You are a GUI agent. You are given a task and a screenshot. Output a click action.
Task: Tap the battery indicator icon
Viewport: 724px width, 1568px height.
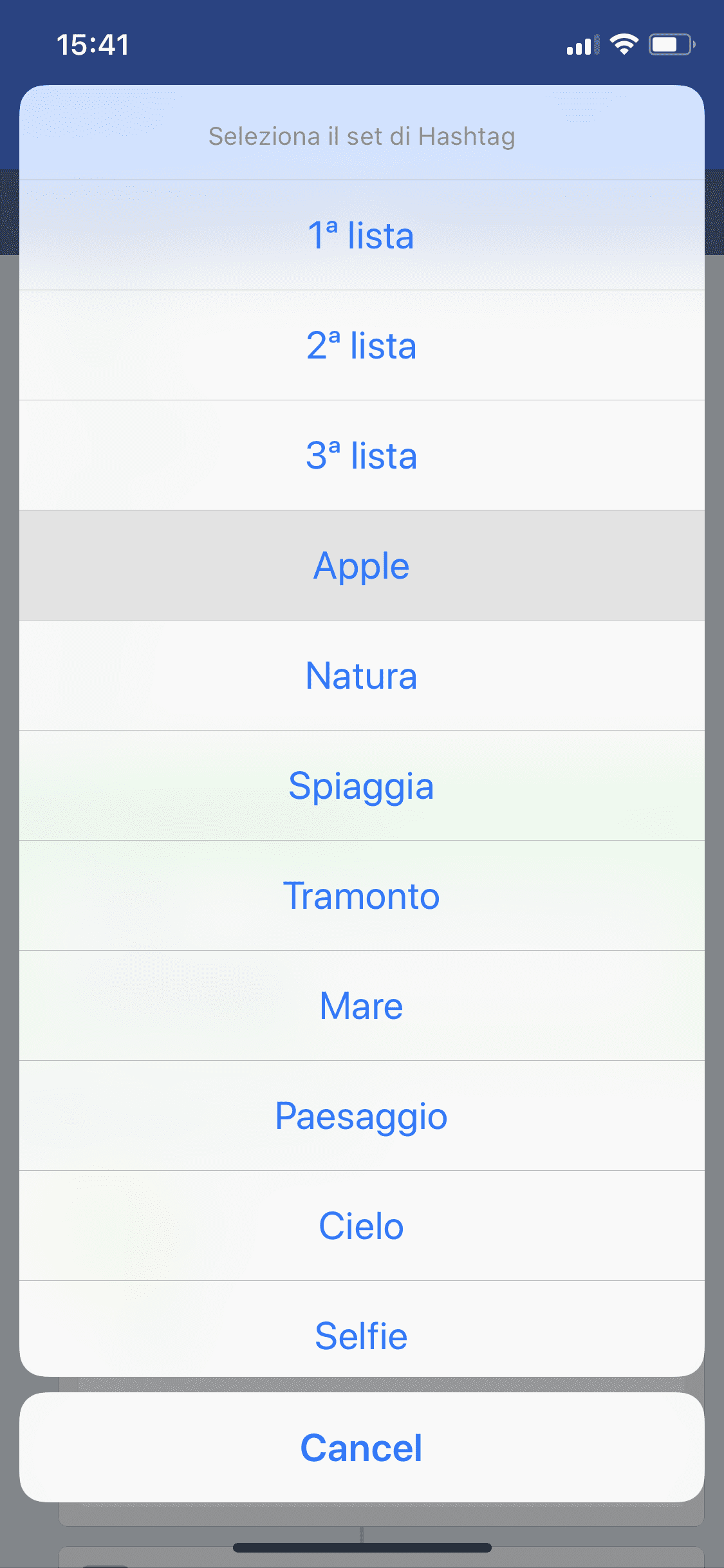(671, 44)
